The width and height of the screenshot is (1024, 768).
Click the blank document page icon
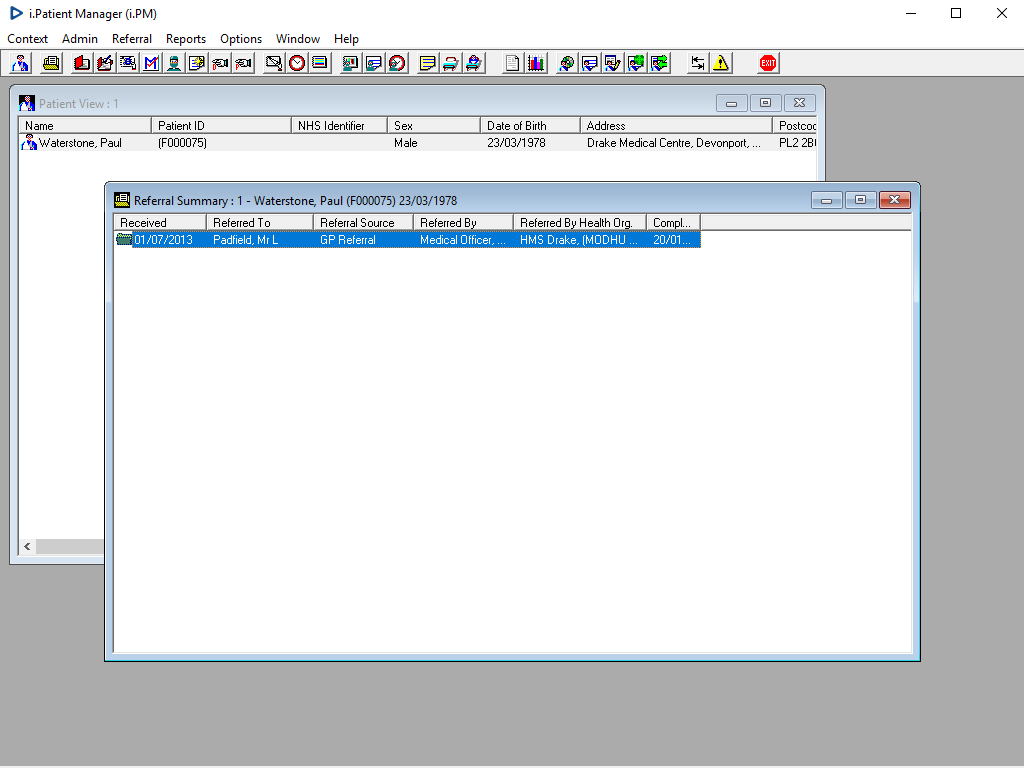click(513, 63)
